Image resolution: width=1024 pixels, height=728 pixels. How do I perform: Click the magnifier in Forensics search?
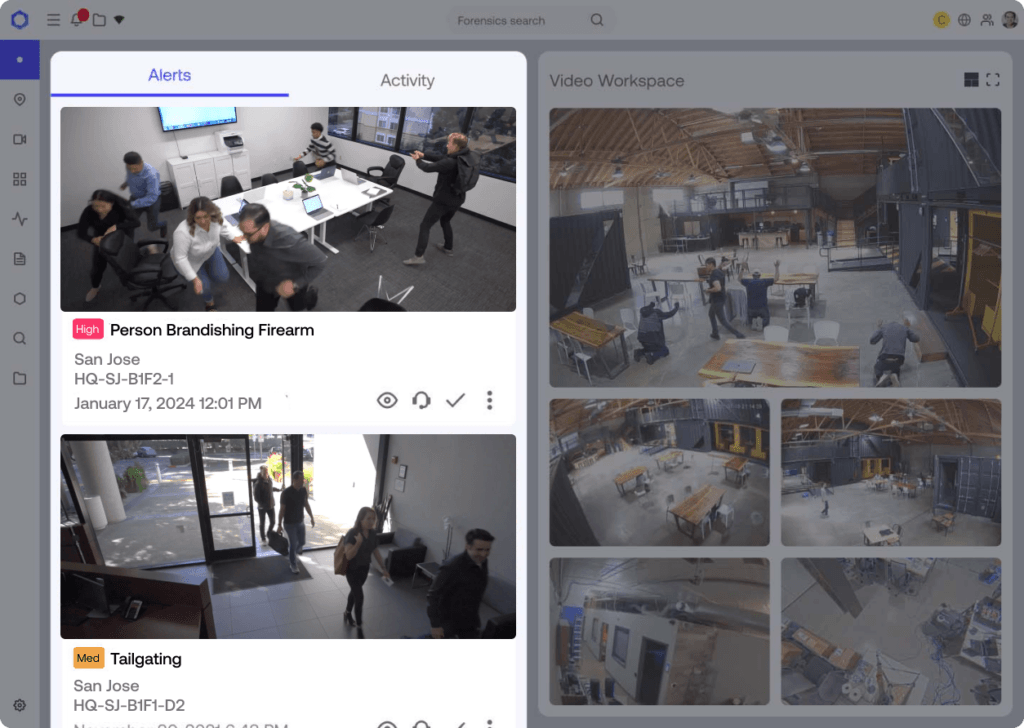click(597, 20)
